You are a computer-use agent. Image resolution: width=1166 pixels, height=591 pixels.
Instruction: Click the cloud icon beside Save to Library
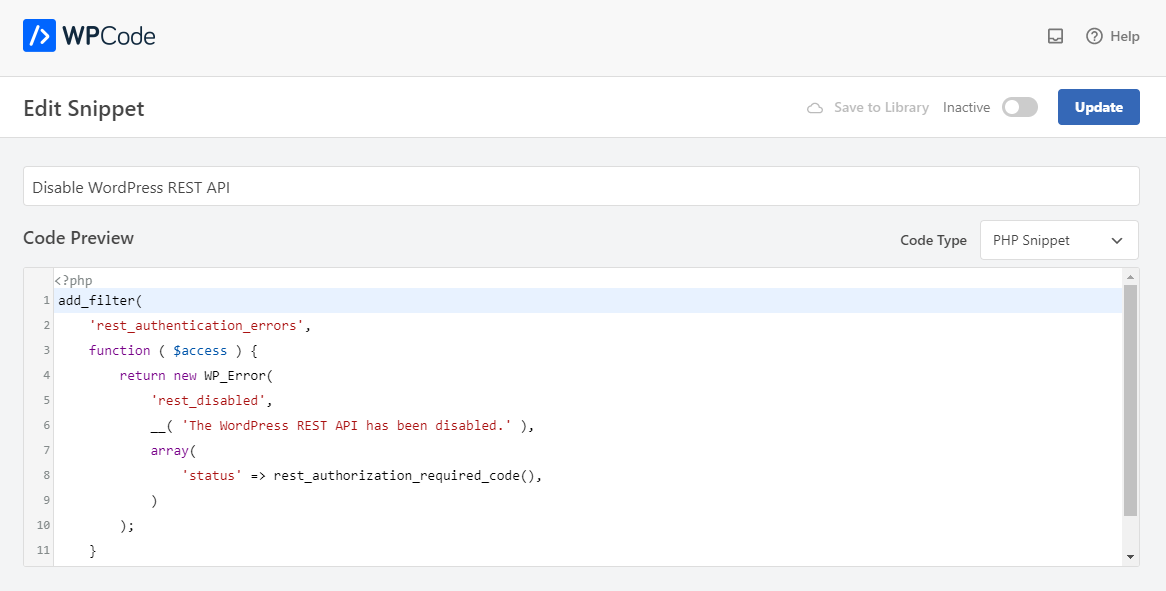(x=815, y=108)
